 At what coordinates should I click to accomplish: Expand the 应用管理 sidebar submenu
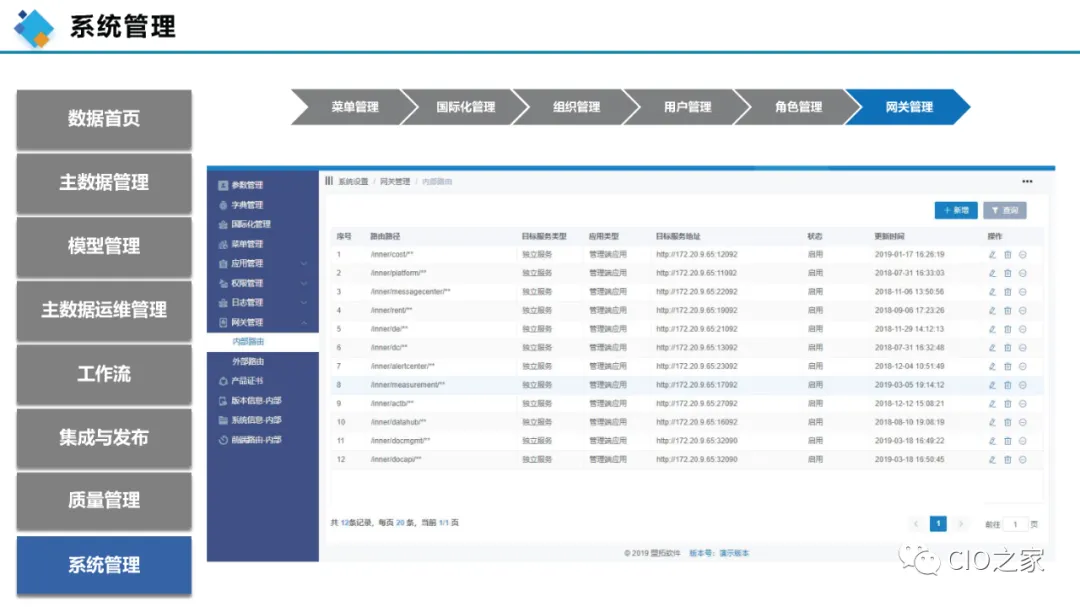[304, 264]
